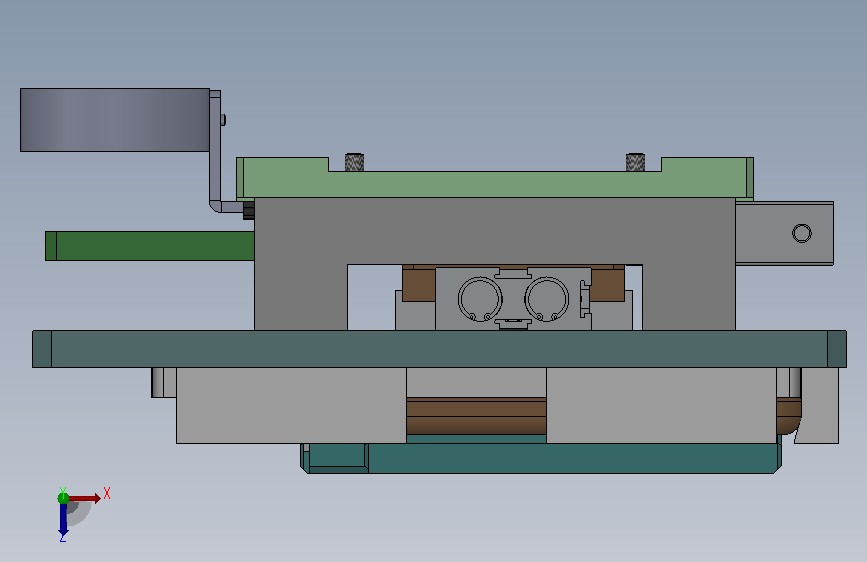Select the left pin beneath the base plate
The width and height of the screenshot is (867, 562).
[x=157, y=382]
